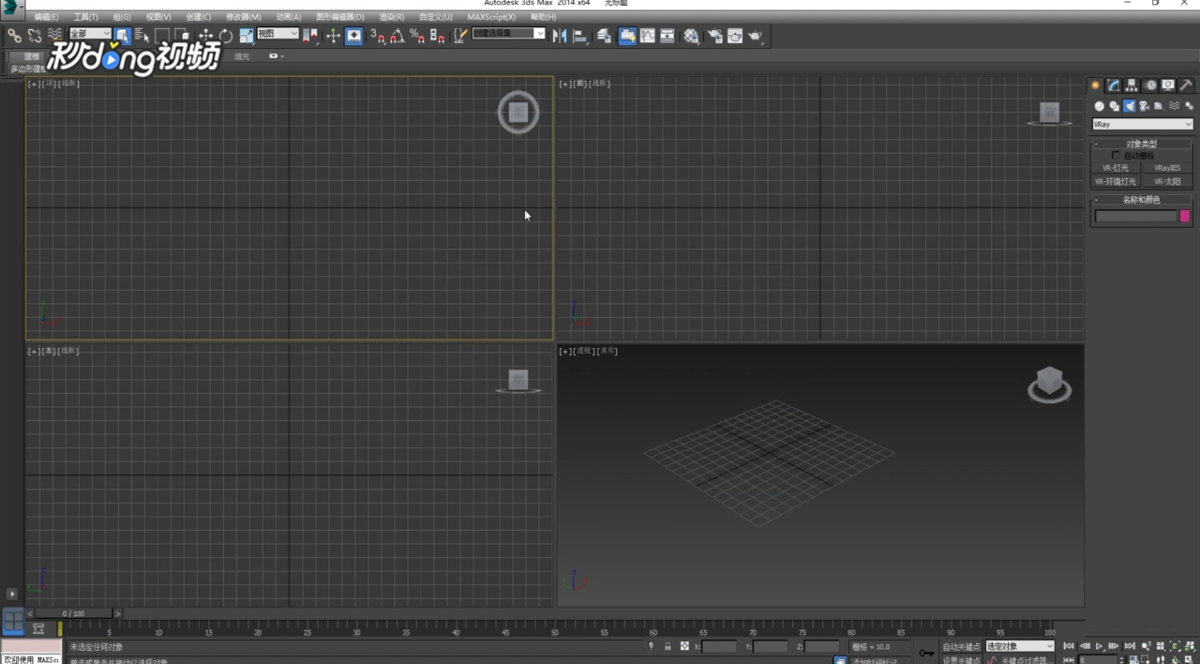
Task: Open the Views menu (视图)
Action: tap(159, 17)
